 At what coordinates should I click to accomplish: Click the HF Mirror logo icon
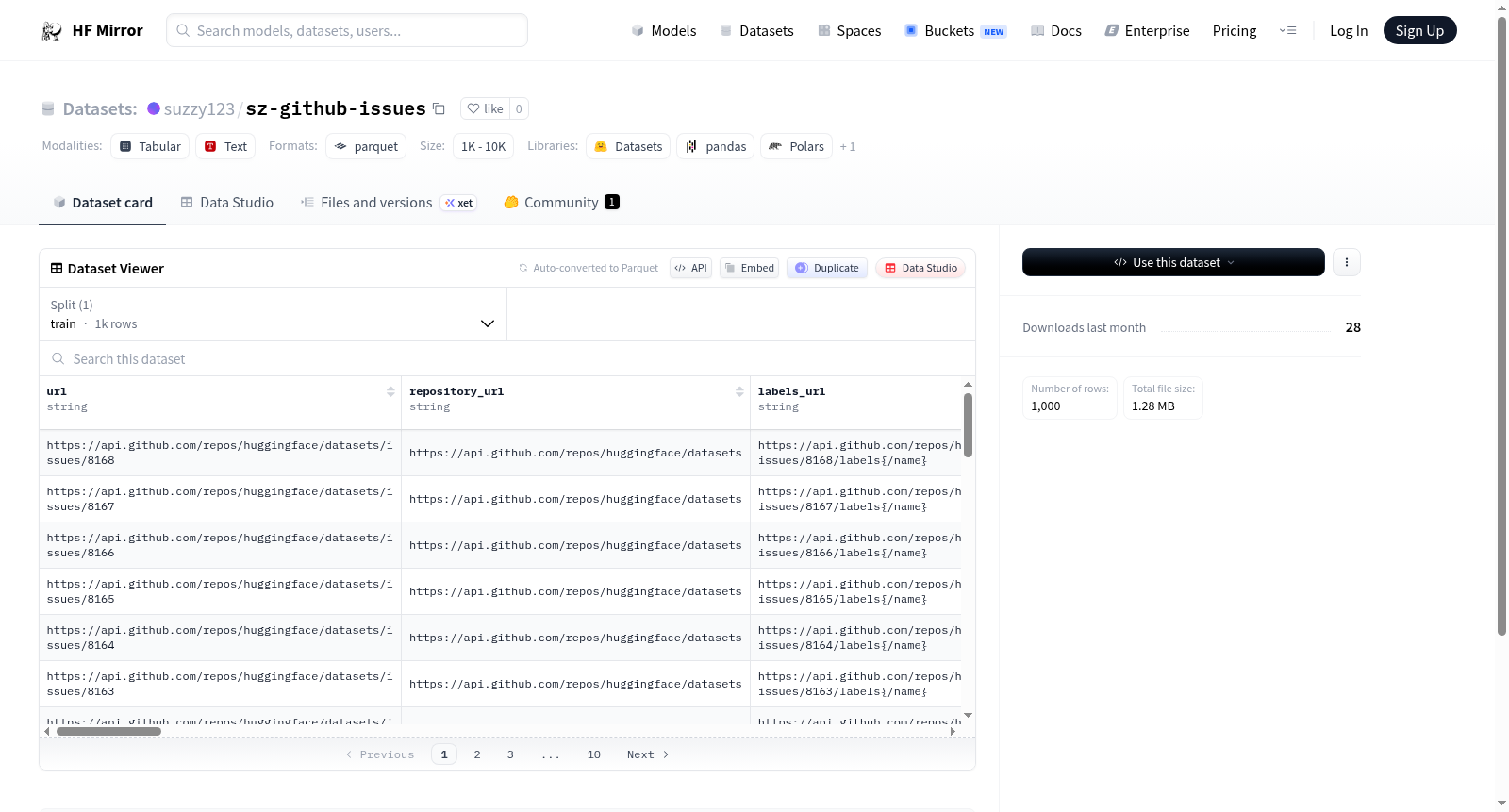coord(52,31)
